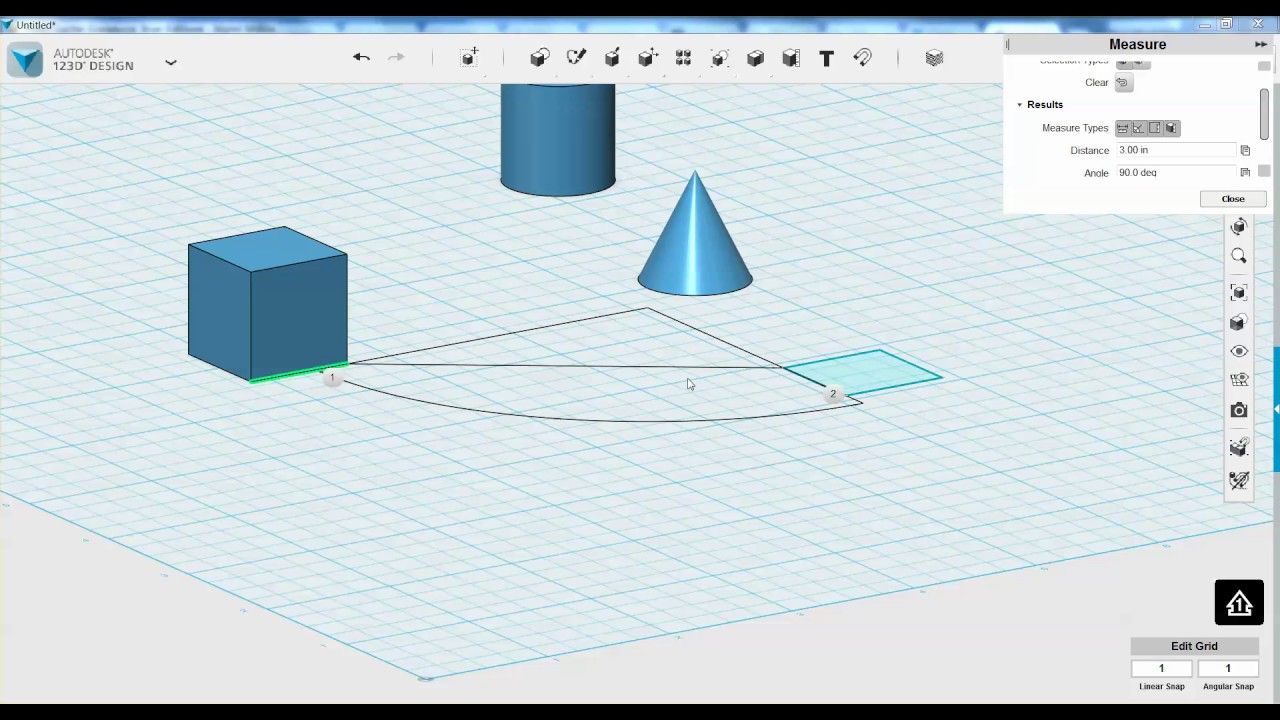Select the Measure tool in toolbar
Screen dimensions: 1280x720
(x=791, y=58)
